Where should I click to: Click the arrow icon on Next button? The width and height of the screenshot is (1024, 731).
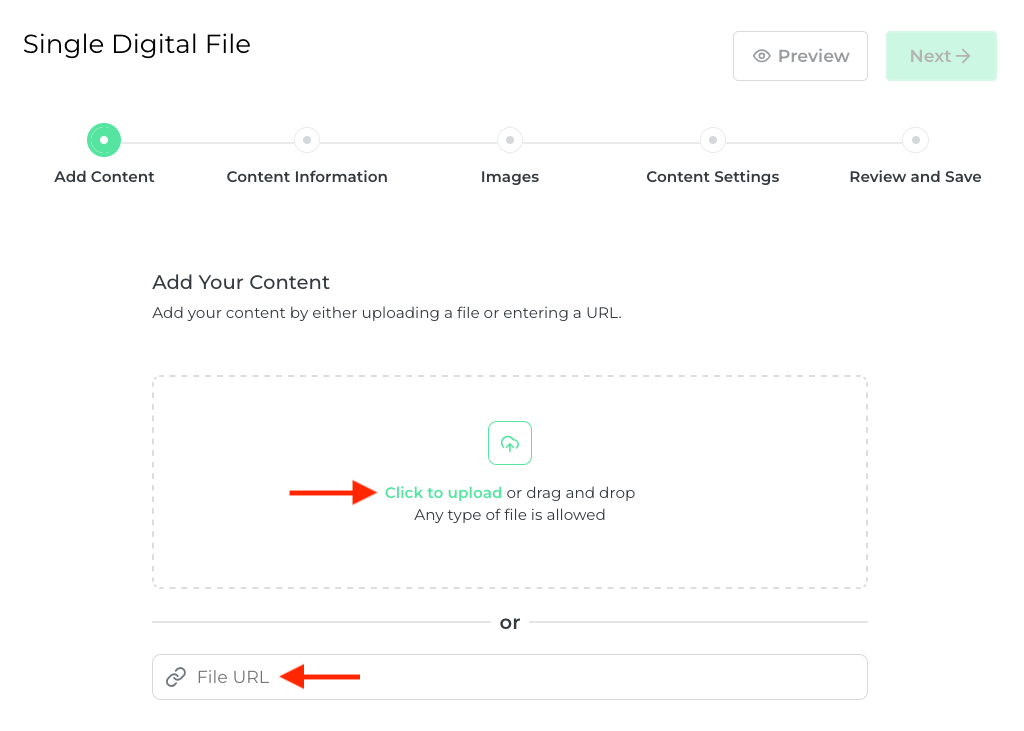(963, 56)
